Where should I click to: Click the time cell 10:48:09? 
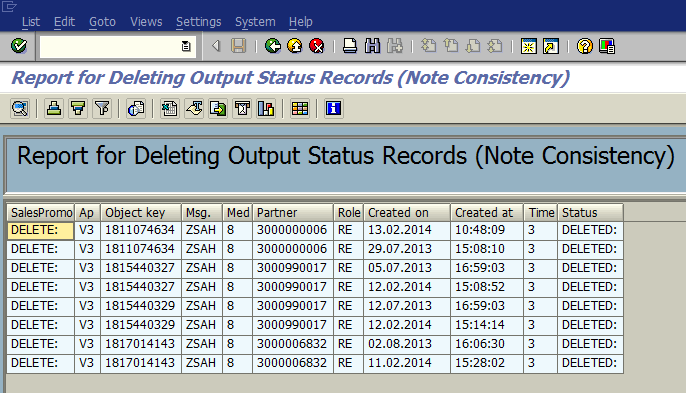click(487, 230)
